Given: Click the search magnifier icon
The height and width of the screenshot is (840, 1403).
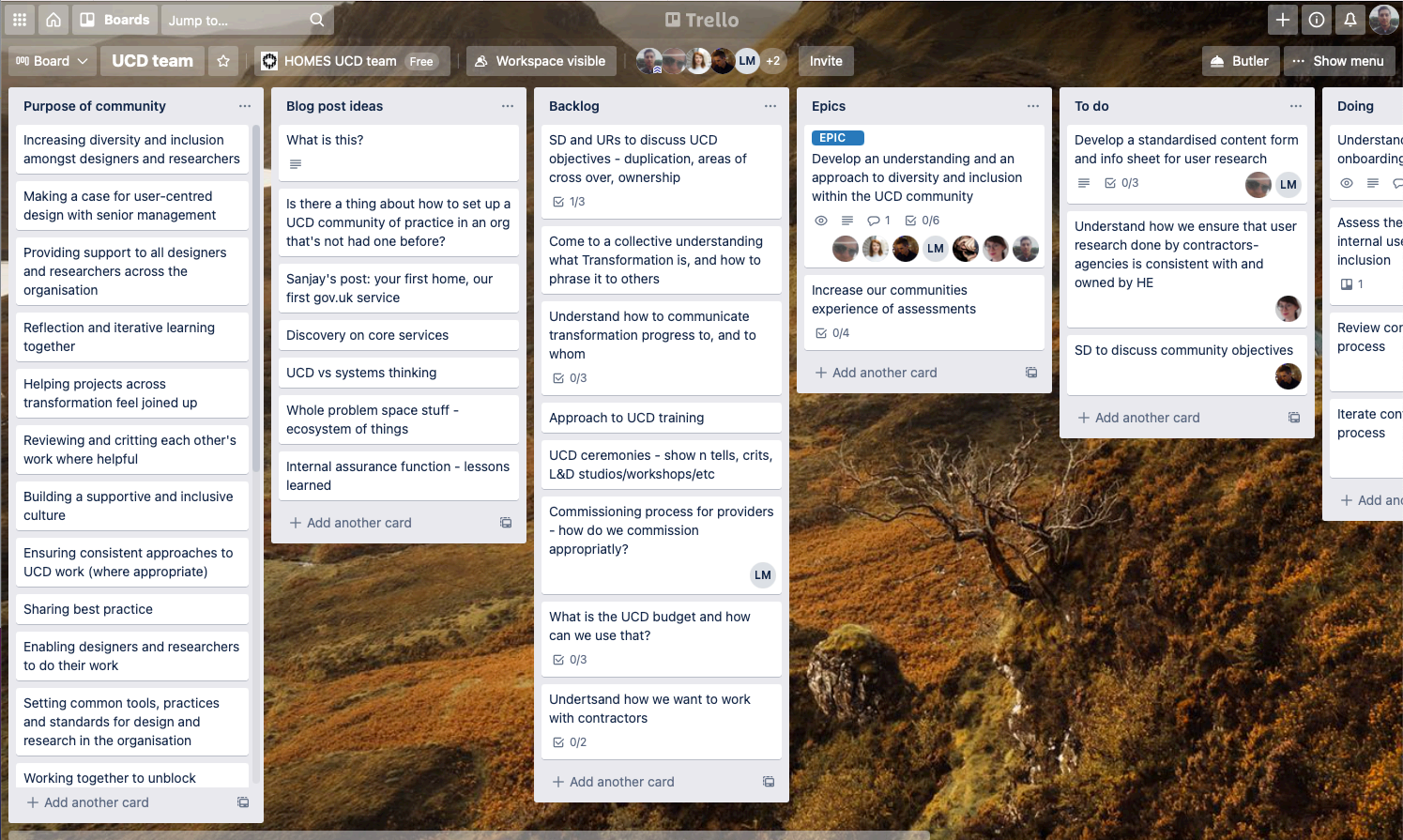Looking at the screenshot, I should coord(317,20).
